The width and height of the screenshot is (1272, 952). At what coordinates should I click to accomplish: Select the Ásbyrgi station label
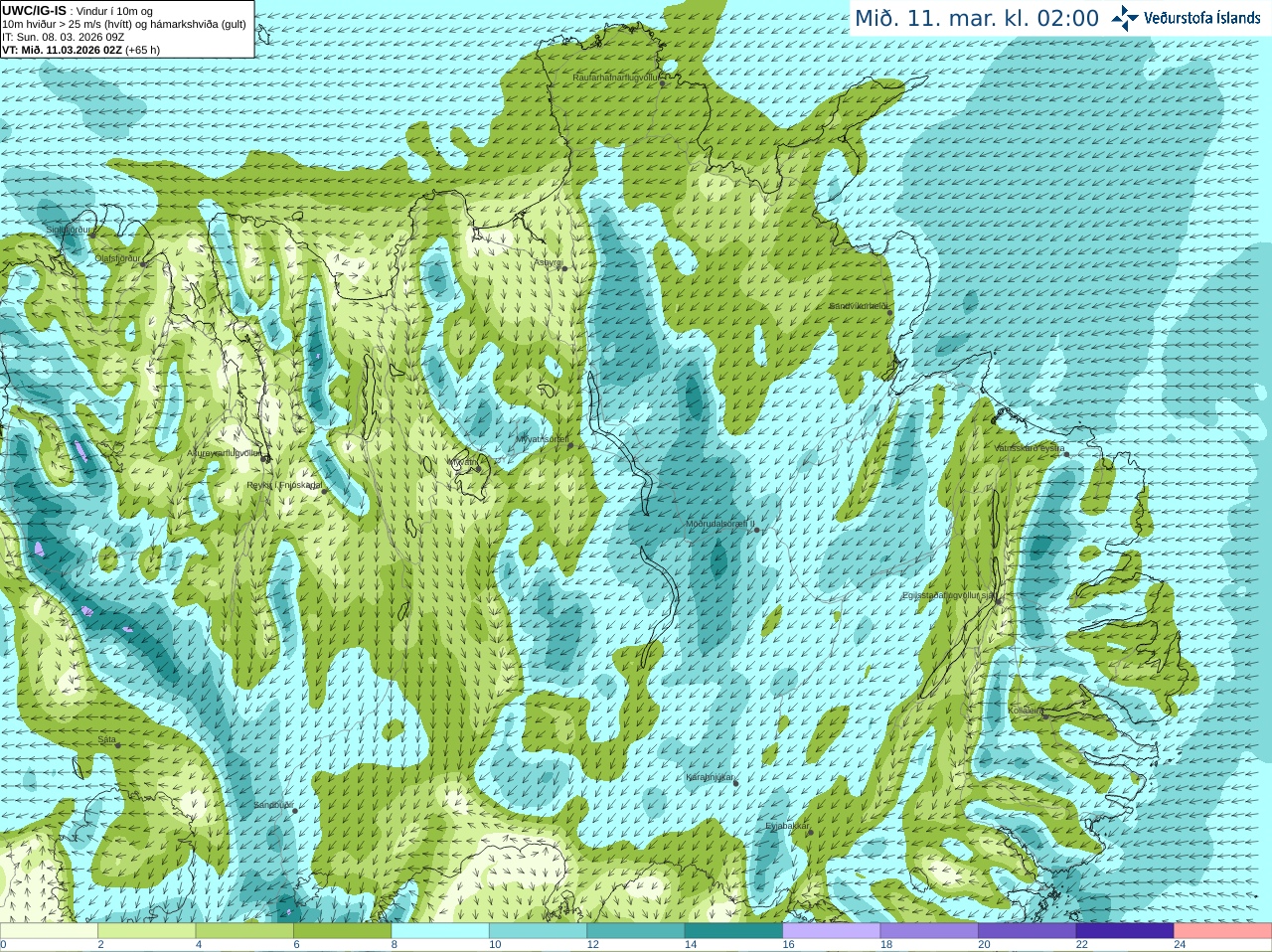[x=547, y=262]
